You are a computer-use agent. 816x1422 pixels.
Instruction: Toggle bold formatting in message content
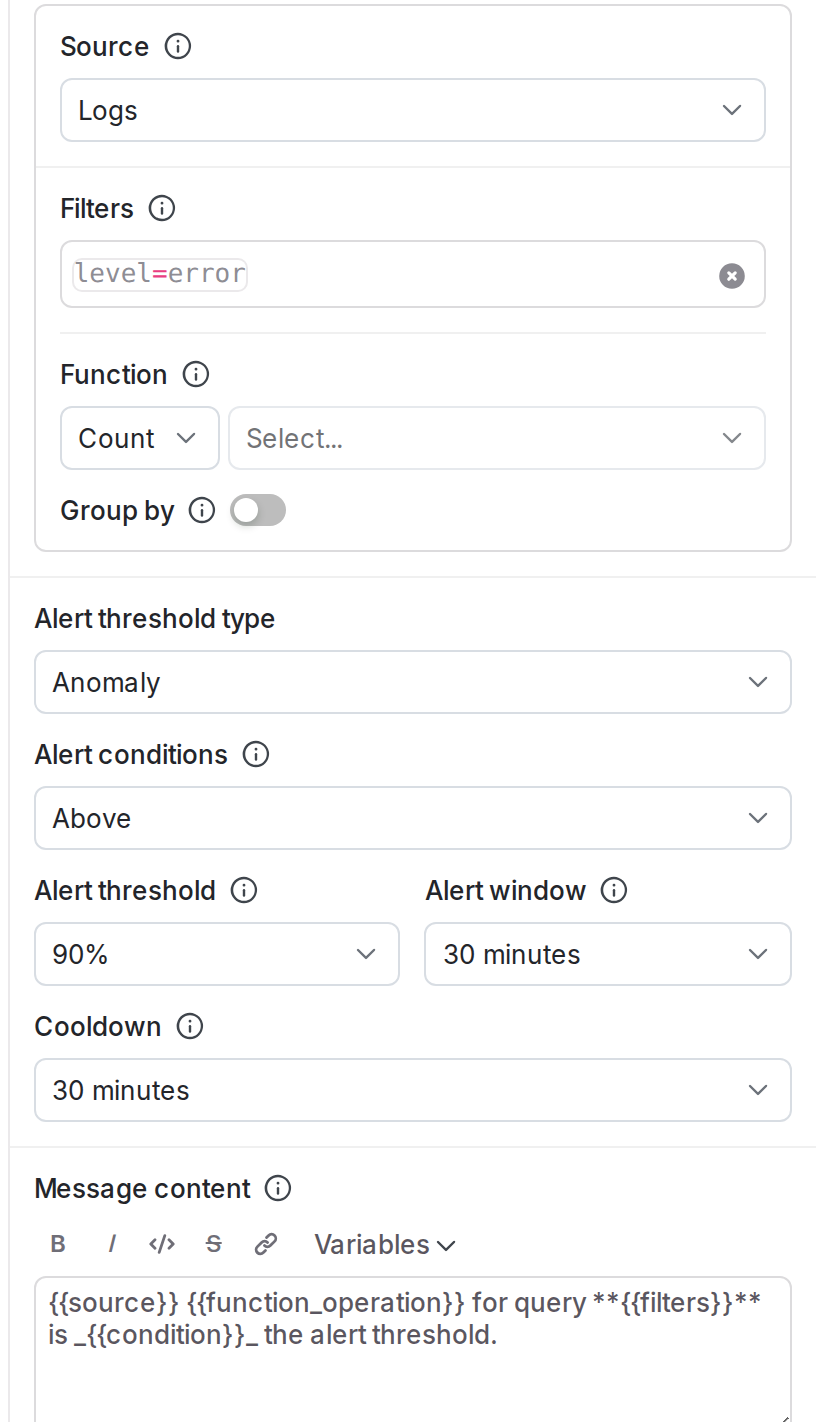(57, 1243)
